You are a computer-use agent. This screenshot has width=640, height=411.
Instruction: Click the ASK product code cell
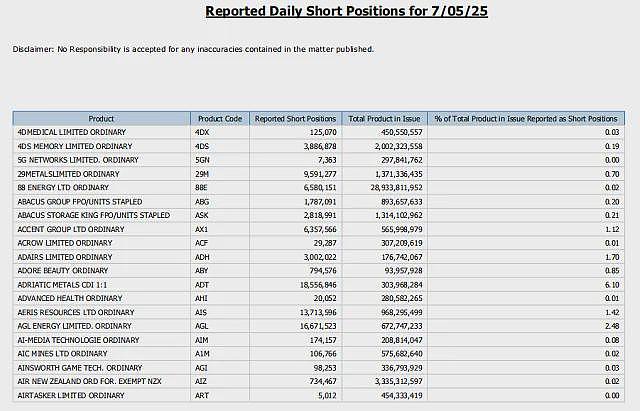pos(220,215)
